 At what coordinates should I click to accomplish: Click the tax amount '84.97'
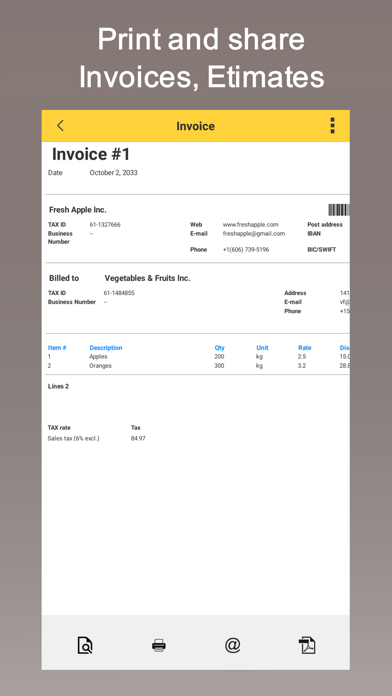138,439
